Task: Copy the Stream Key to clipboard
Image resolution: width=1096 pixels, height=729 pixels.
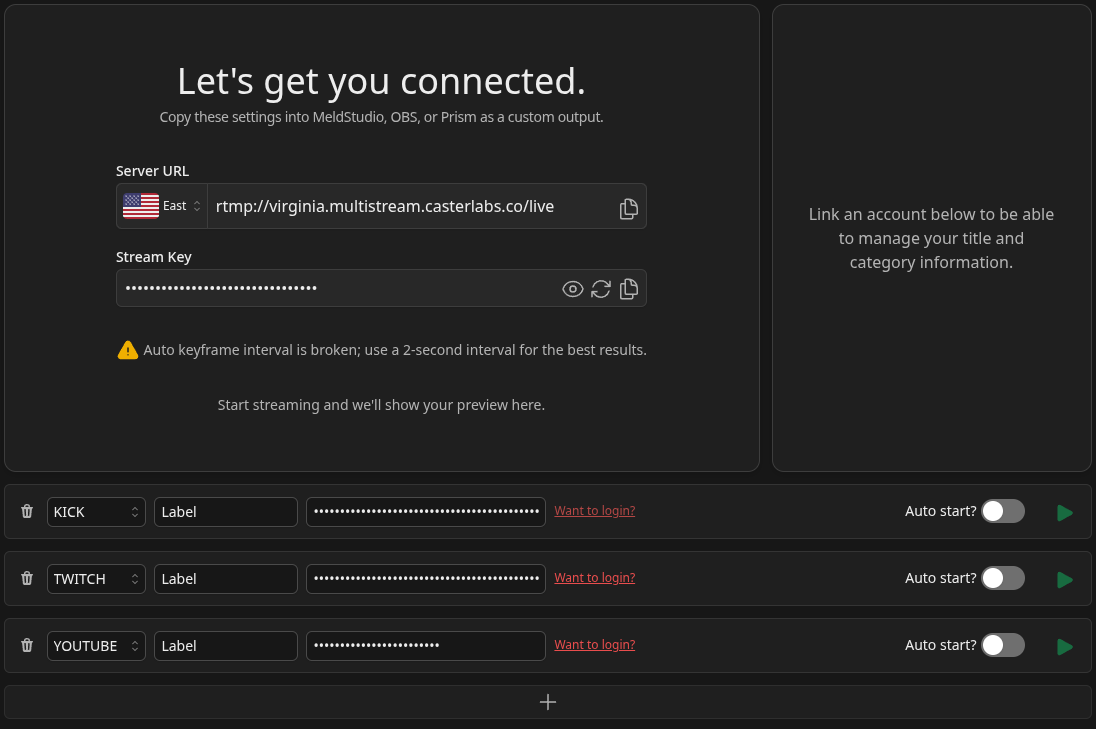Action: point(629,288)
